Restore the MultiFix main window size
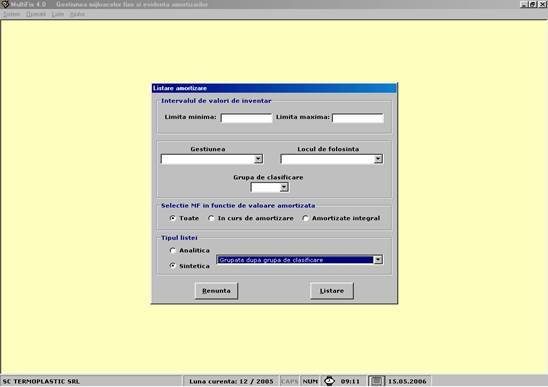This screenshot has width=548, height=387. click(533, 4)
